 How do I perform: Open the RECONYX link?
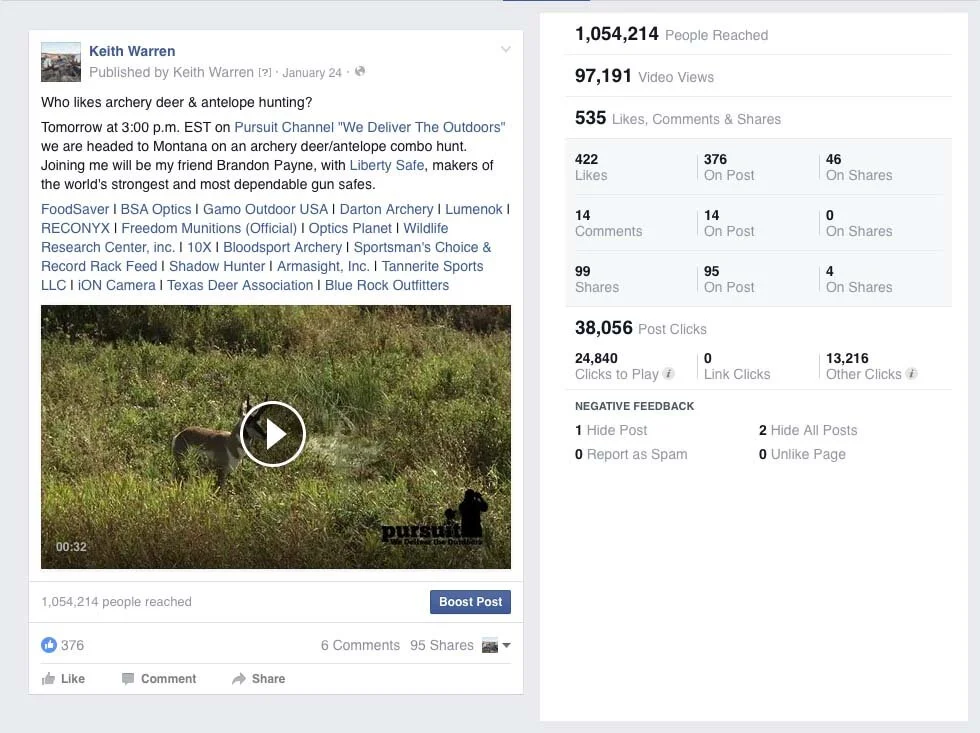[76, 229]
